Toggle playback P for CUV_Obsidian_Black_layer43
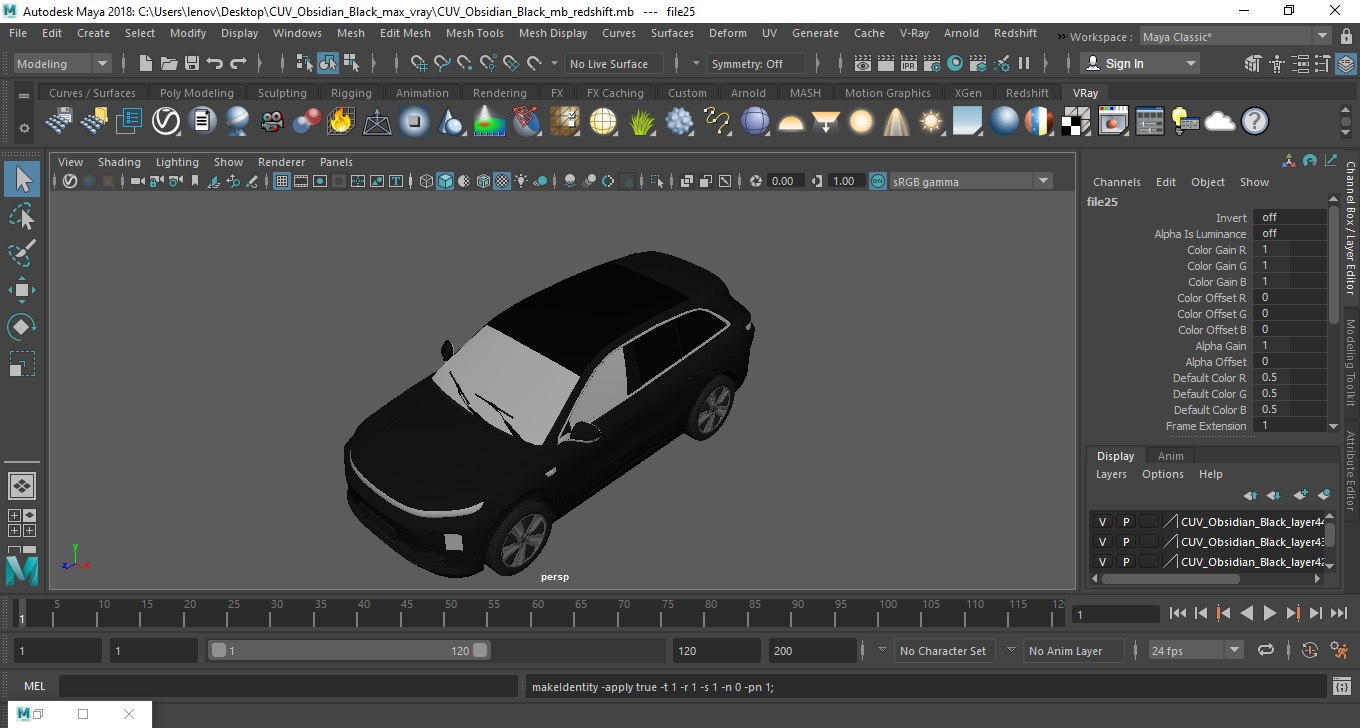This screenshot has width=1360, height=728. pos(1125,542)
